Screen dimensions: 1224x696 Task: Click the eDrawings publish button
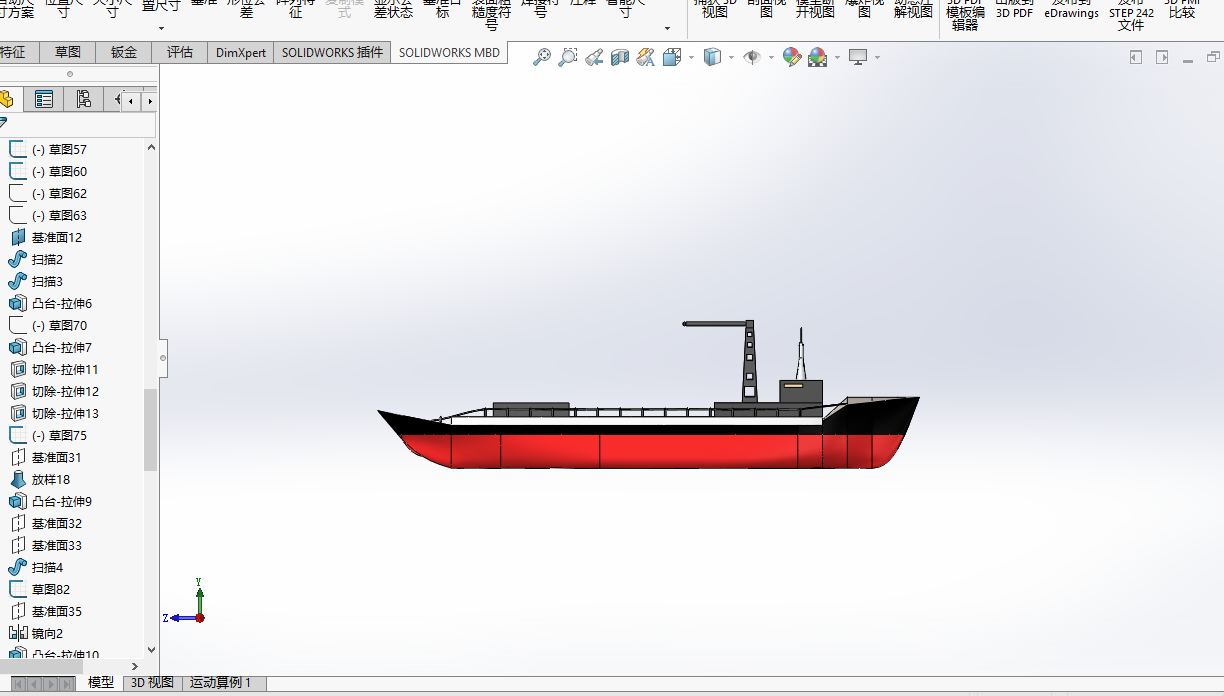coord(1071,10)
